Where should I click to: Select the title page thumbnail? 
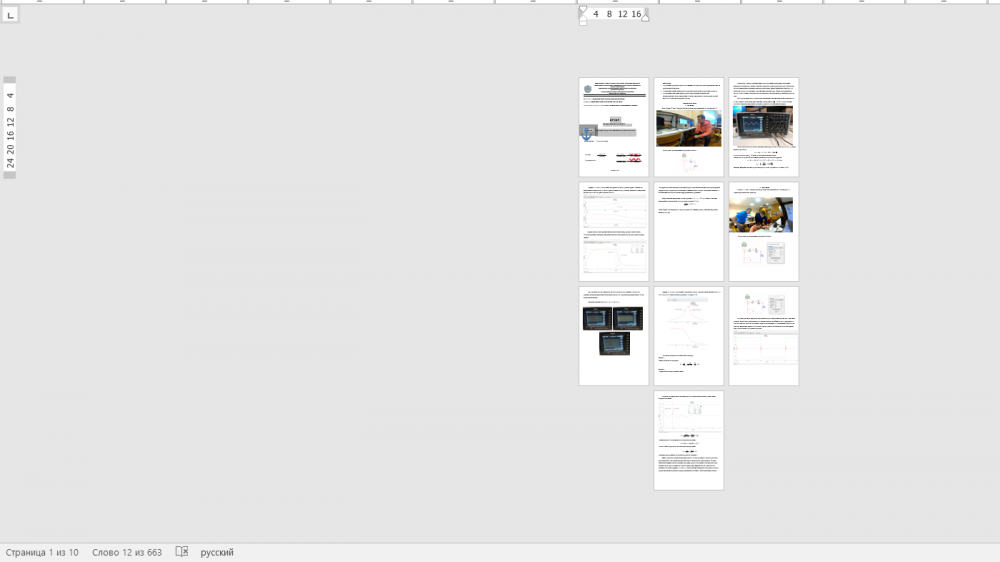[614, 127]
